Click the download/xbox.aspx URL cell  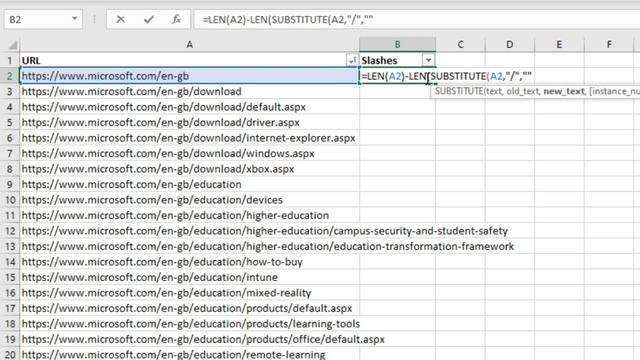[x=189, y=169]
